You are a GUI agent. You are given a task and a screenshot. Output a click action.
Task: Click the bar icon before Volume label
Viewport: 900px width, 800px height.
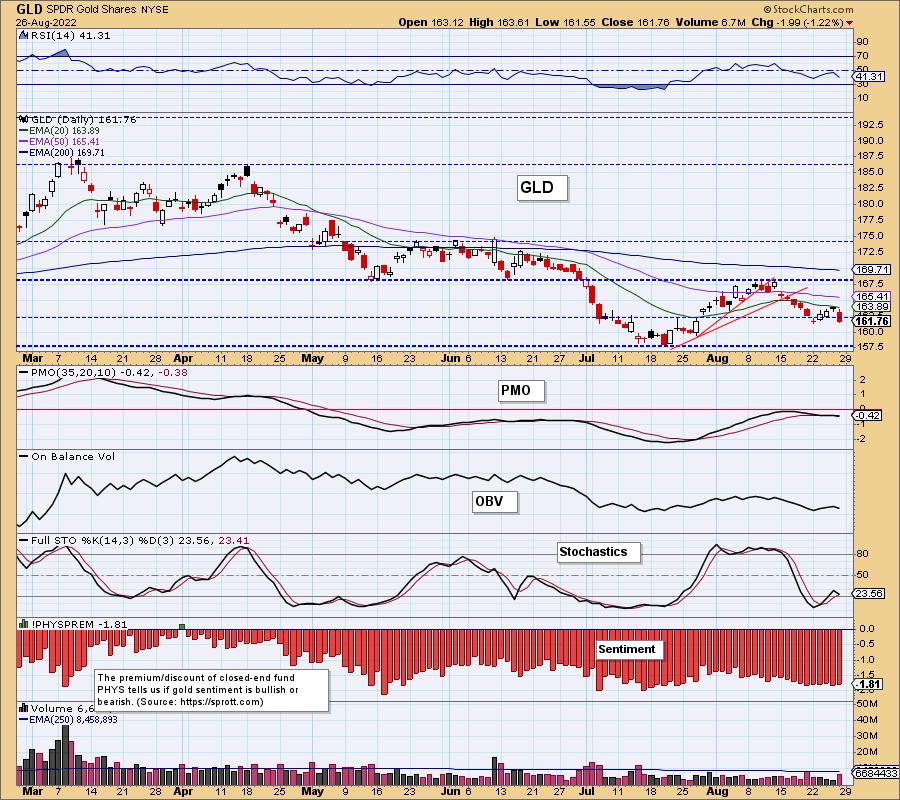coord(24,708)
